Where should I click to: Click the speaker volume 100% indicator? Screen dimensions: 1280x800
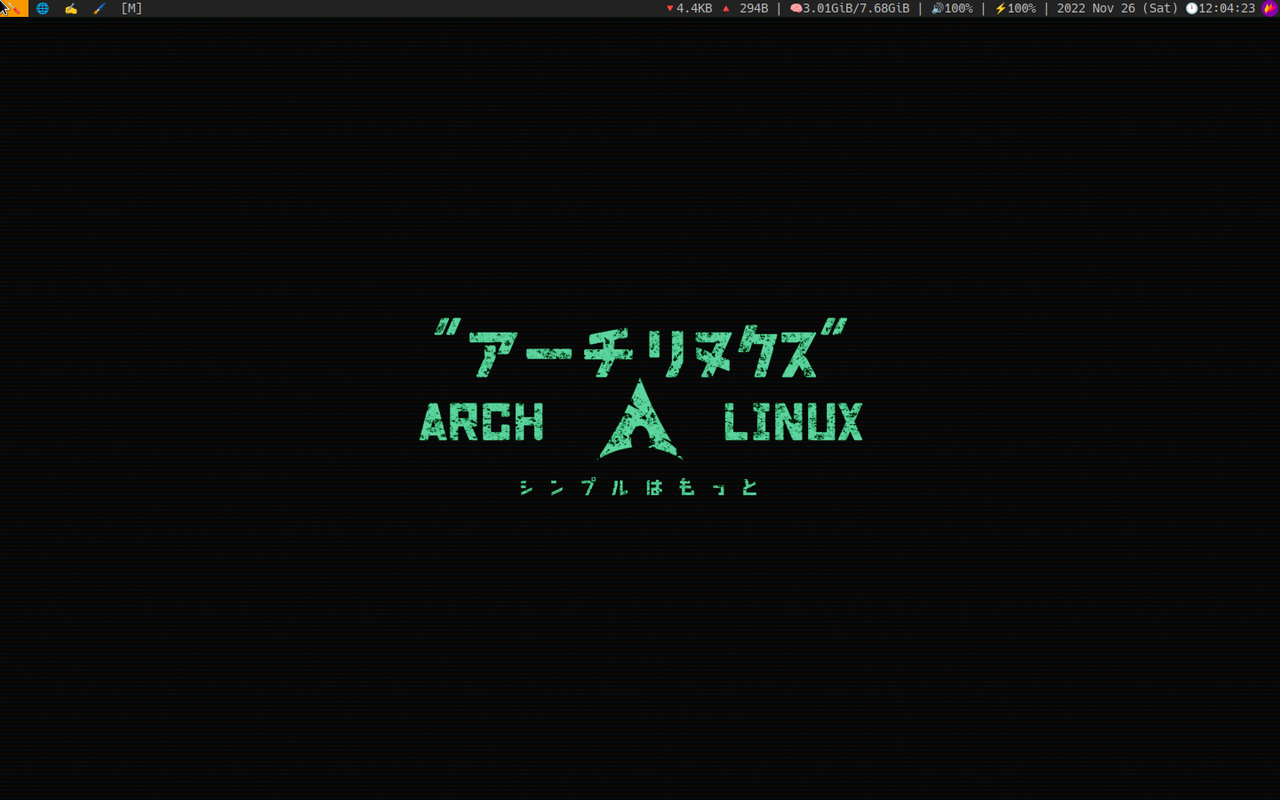coord(952,8)
